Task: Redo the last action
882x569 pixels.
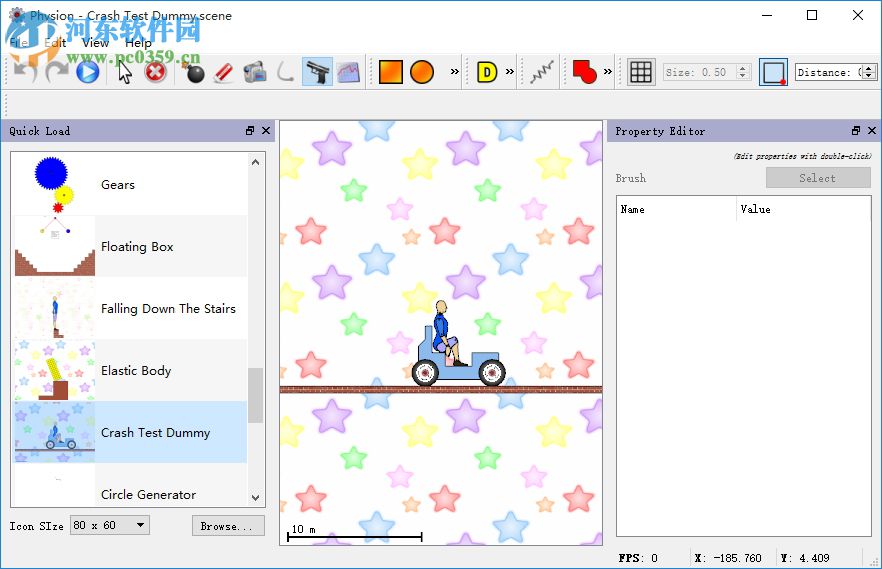Action: [56, 72]
